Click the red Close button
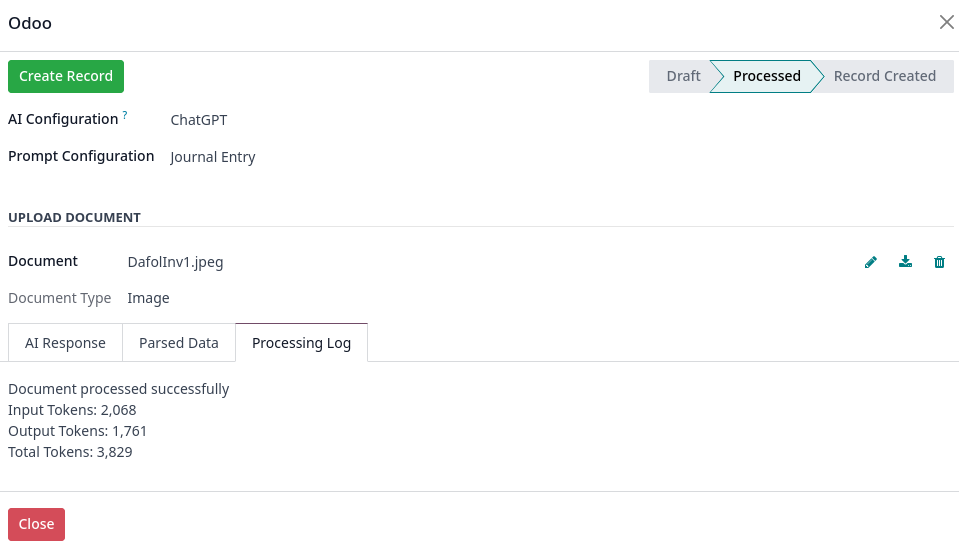959x554 pixels. coord(36,524)
